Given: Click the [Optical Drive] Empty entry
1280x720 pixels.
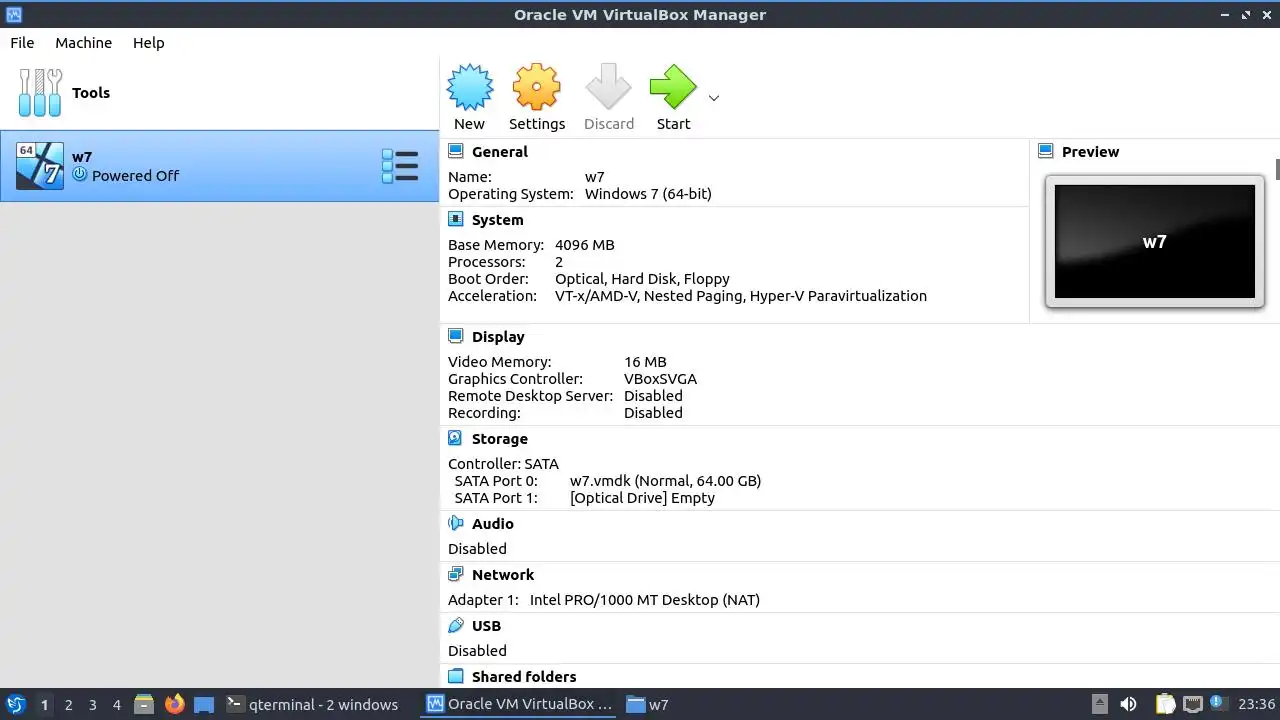Looking at the screenshot, I should (642, 498).
